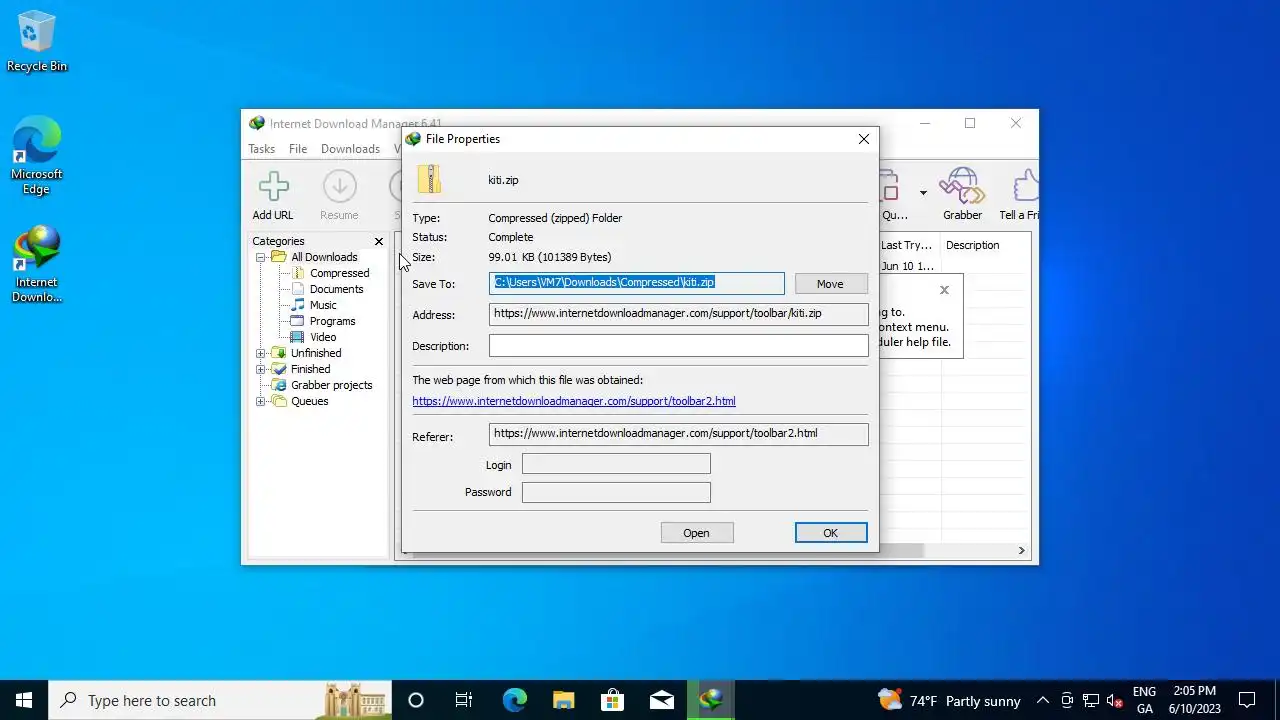Click the IDM taskbar button

[x=711, y=700]
